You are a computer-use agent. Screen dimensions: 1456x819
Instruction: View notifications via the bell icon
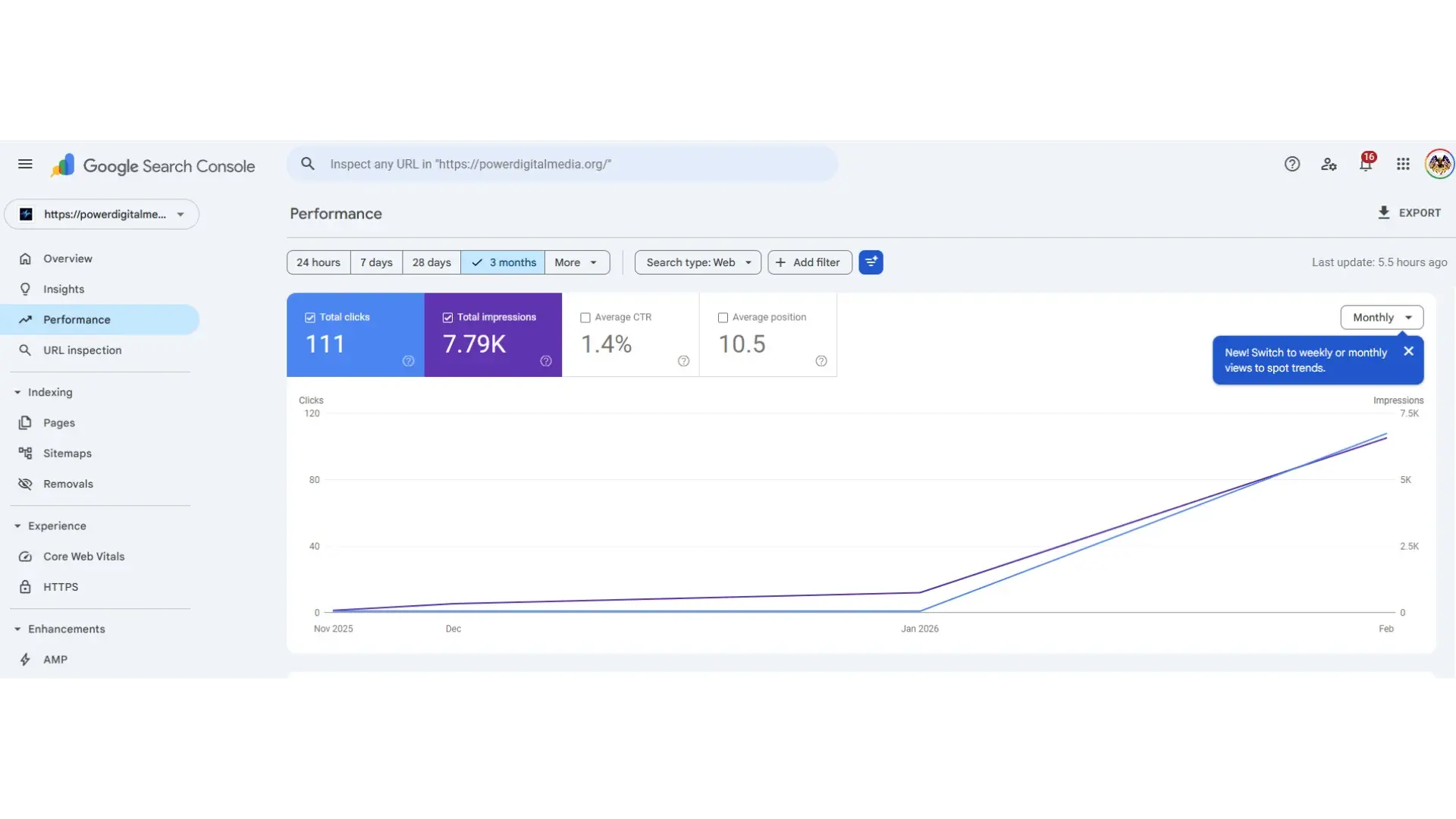(1366, 164)
